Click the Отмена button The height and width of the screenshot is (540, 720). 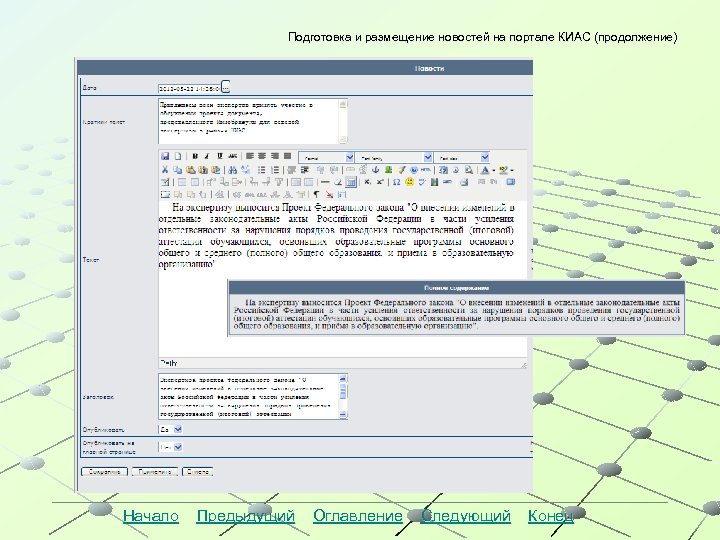pyautogui.click(x=197, y=472)
